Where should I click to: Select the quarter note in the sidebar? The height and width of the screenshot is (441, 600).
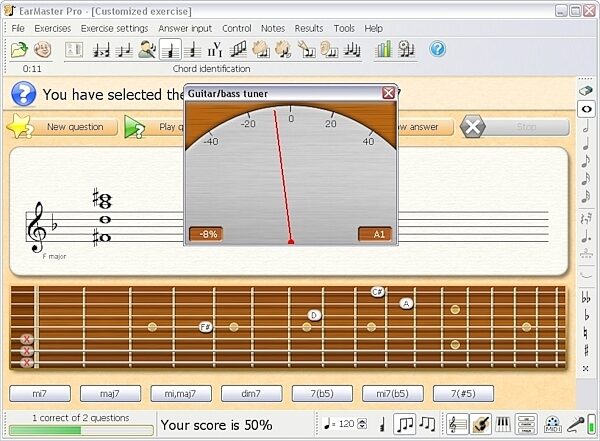tap(586, 143)
